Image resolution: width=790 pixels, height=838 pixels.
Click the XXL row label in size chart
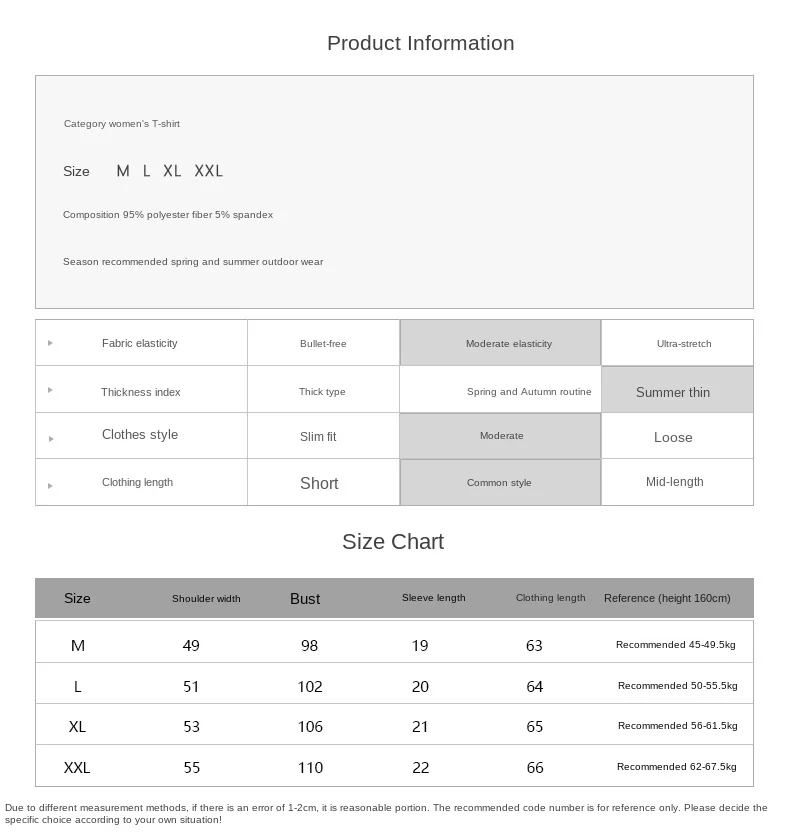pos(77,768)
